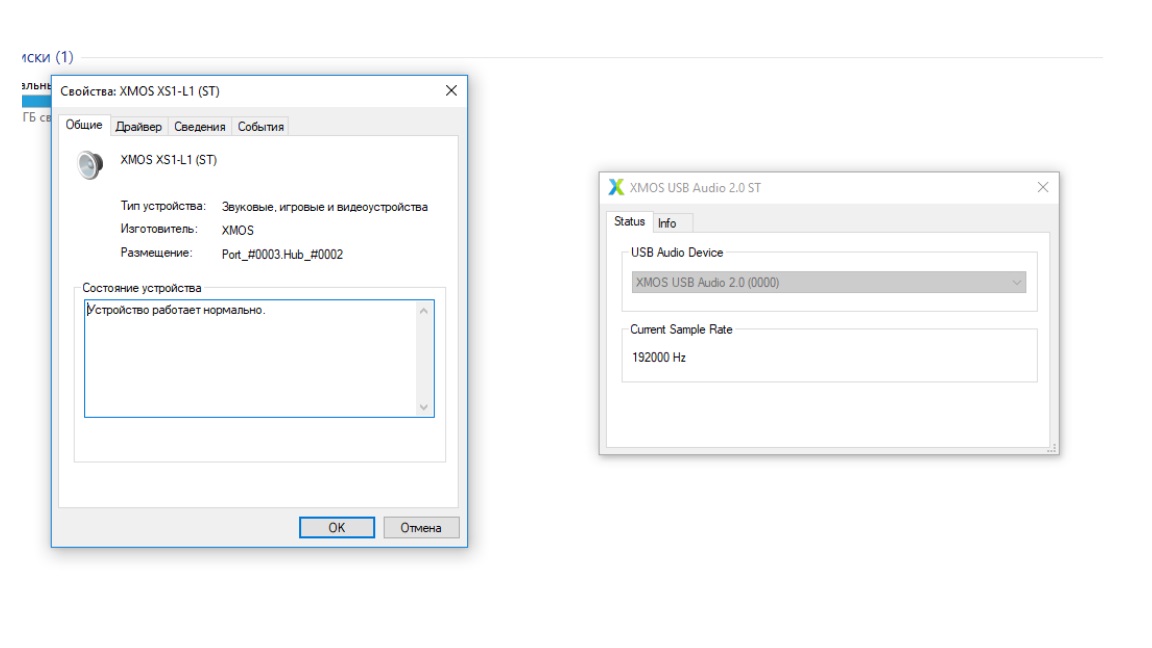Switch to the Общие tab

pyautogui.click(x=84, y=125)
